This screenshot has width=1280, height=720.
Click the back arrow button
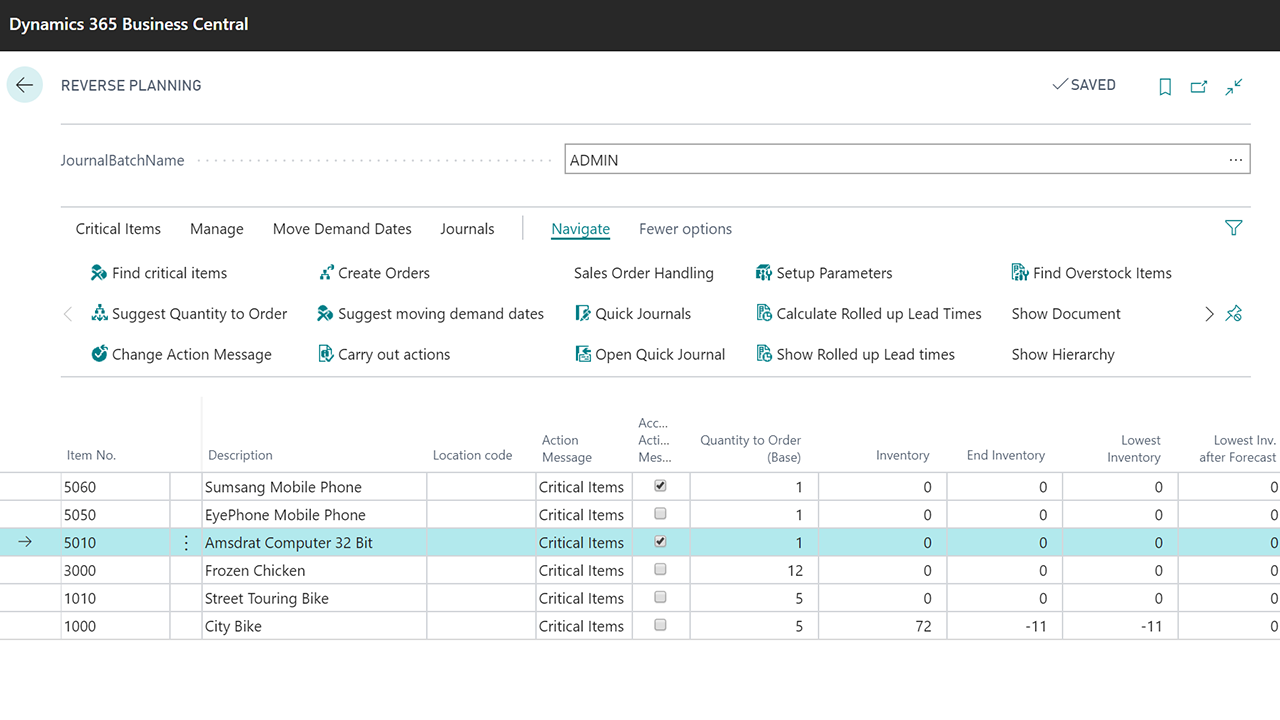(x=25, y=85)
